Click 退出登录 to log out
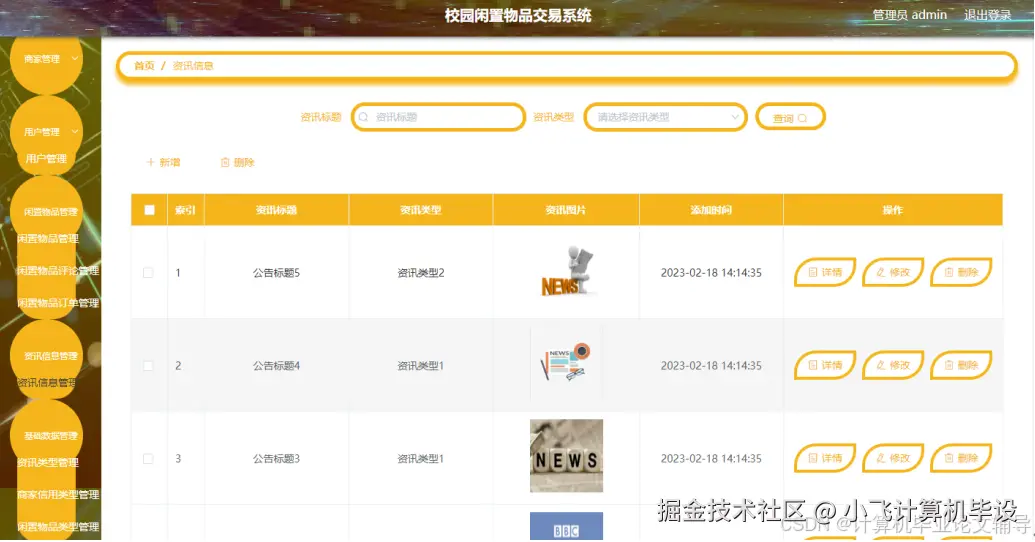Screen dimensions: 1035x542 tap(987, 15)
